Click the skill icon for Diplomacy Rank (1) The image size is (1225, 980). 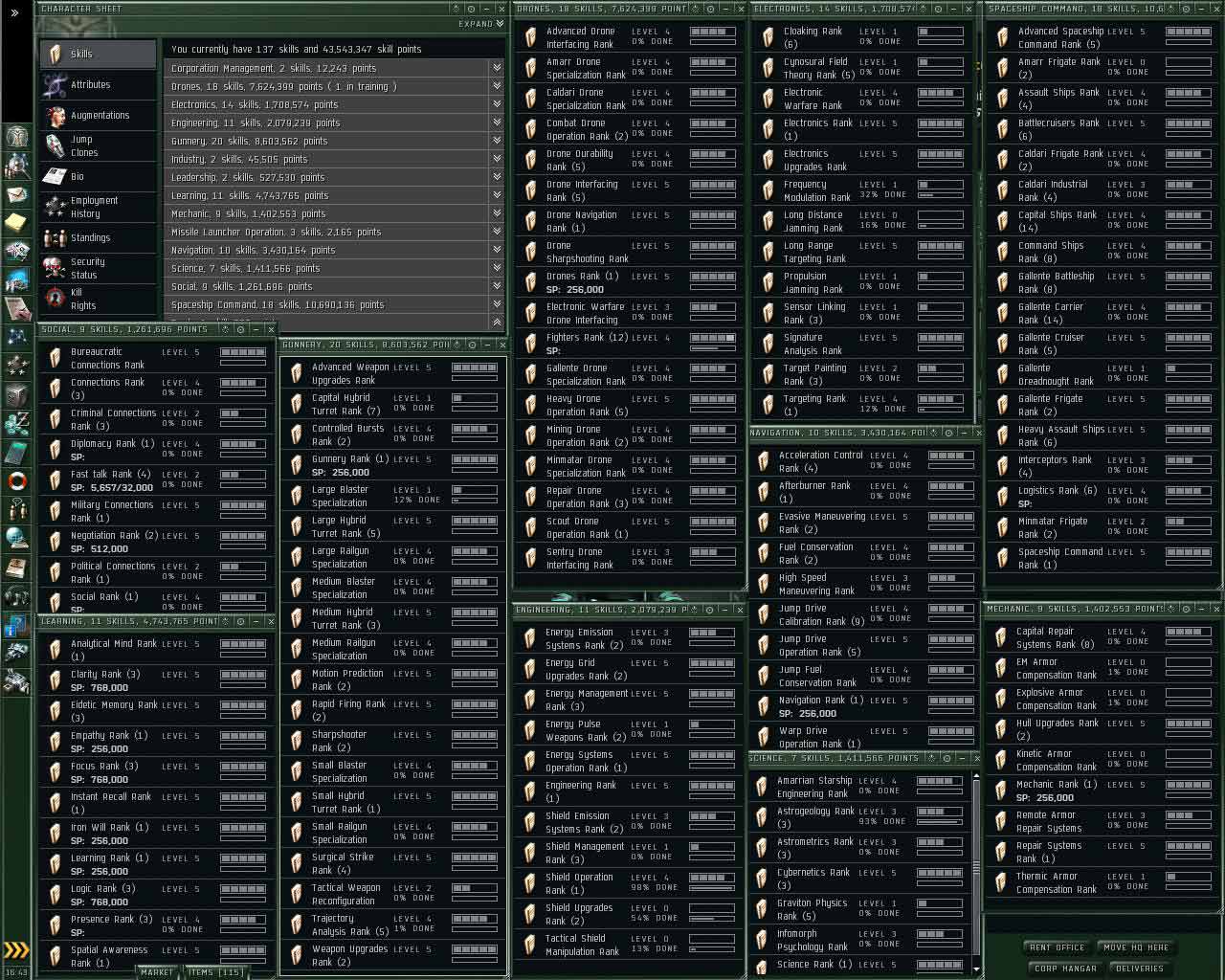click(x=56, y=450)
